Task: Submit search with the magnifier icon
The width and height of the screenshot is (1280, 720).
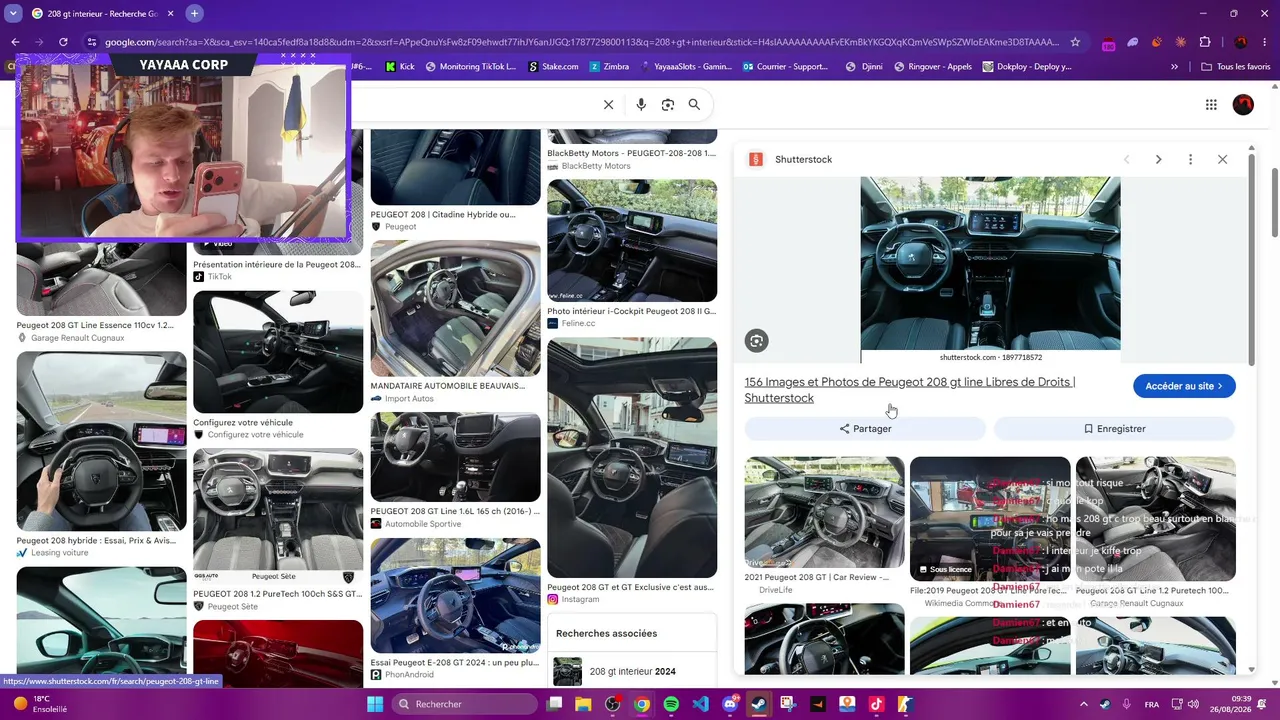Action: (694, 105)
